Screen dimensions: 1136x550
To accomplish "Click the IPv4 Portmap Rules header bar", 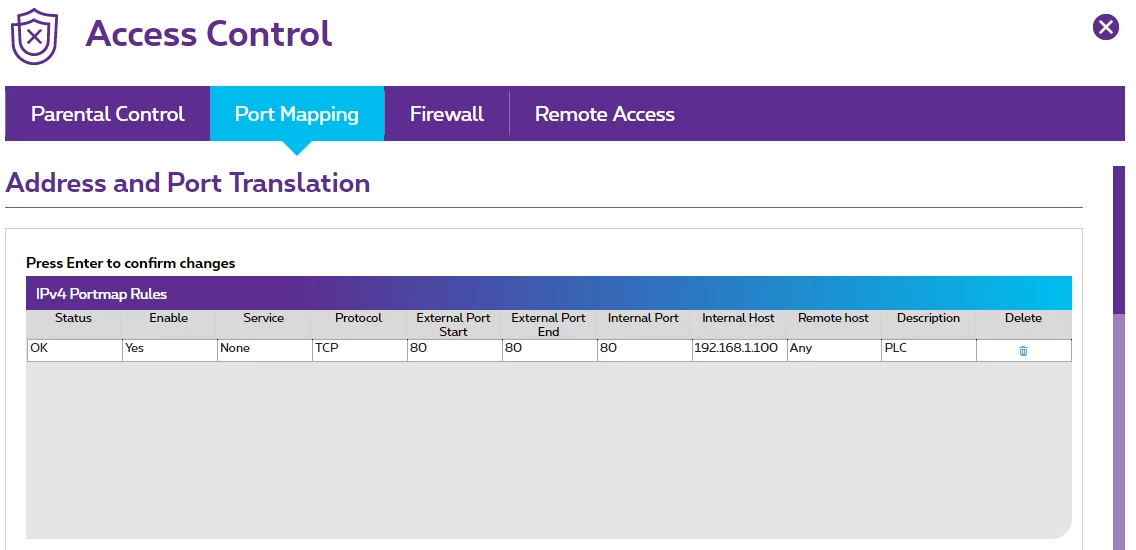I will tap(548, 294).
